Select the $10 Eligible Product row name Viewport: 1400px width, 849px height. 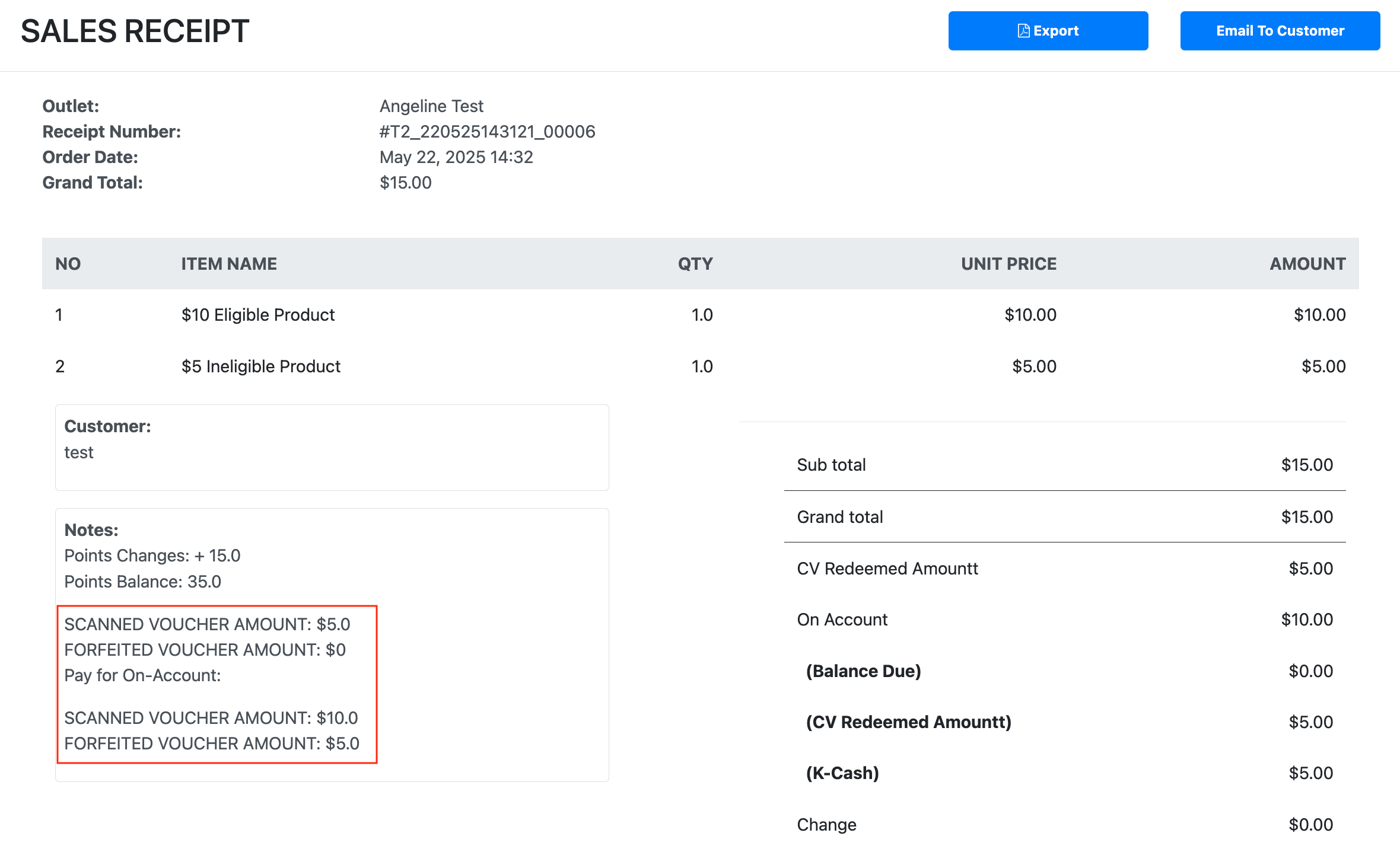pos(258,315)
